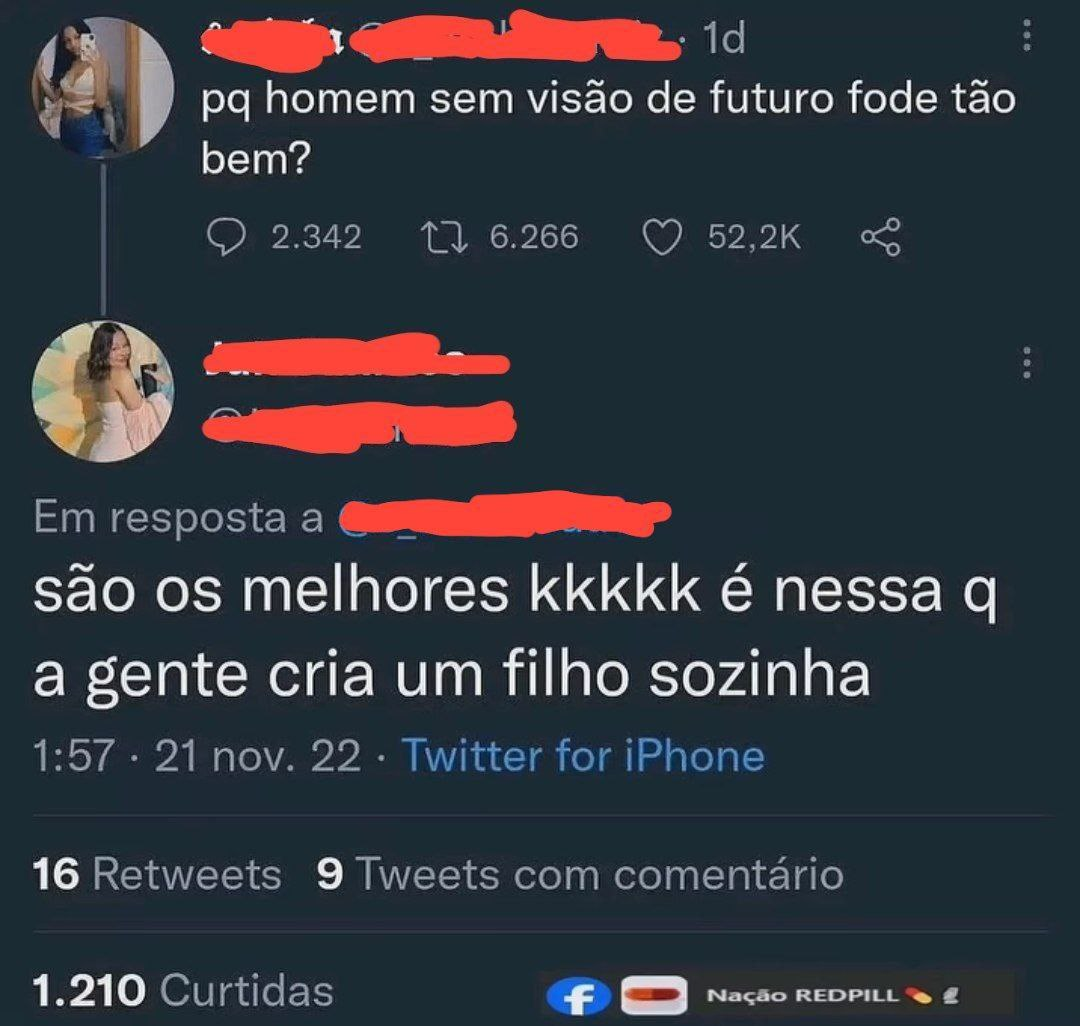Click the retweet arrows icon
This screenshot has height=1026, width=1080.
tap(444, 238)
